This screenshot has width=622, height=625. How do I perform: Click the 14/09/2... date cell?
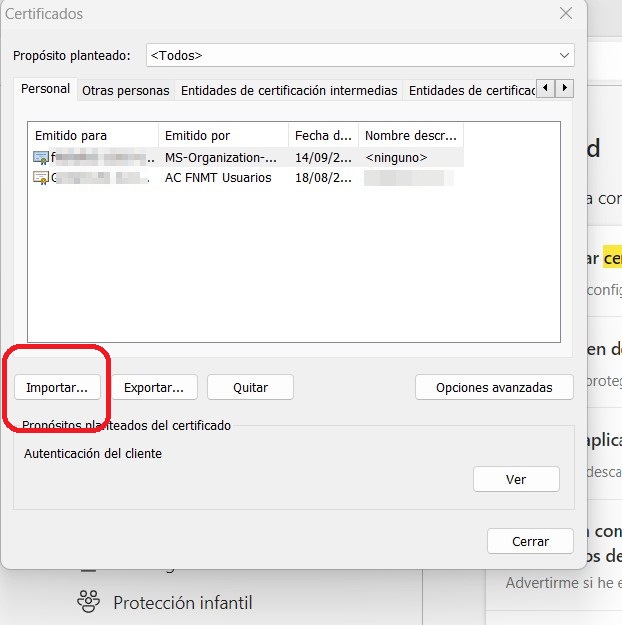coord(323,158)
